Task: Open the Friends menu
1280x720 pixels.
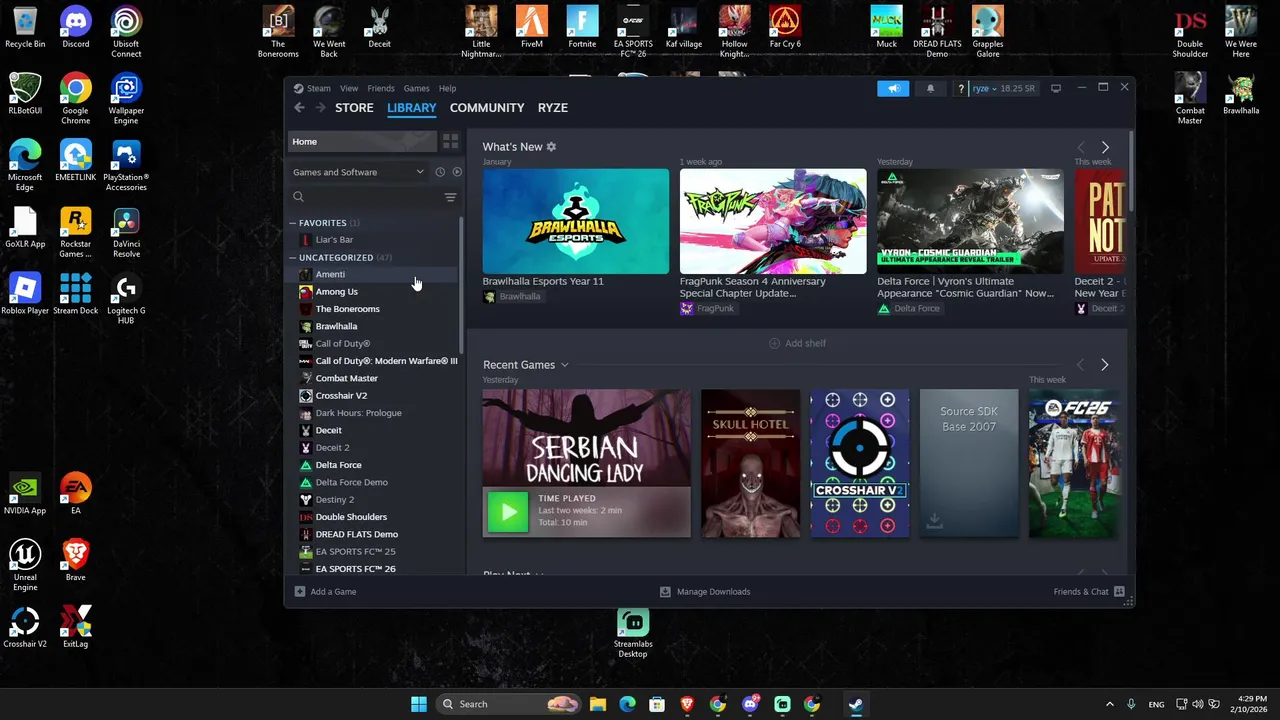Action: click(381, 88)
